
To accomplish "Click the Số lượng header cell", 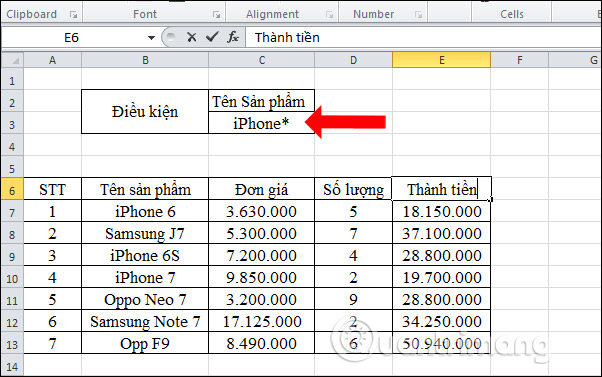I will [x=354, y=189].
